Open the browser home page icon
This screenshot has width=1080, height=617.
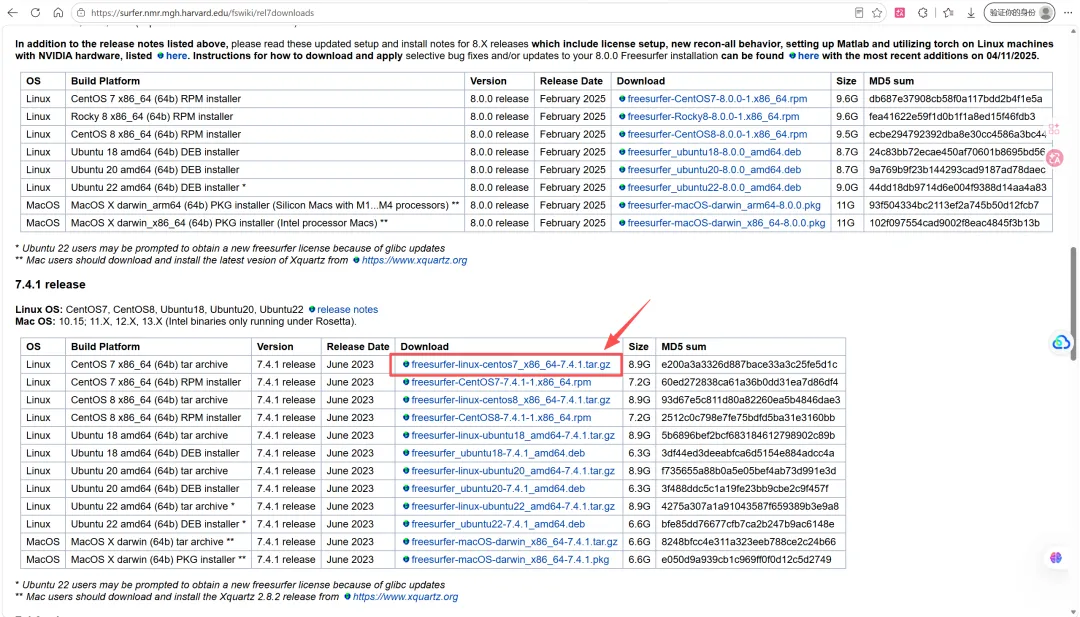[58, 12]
